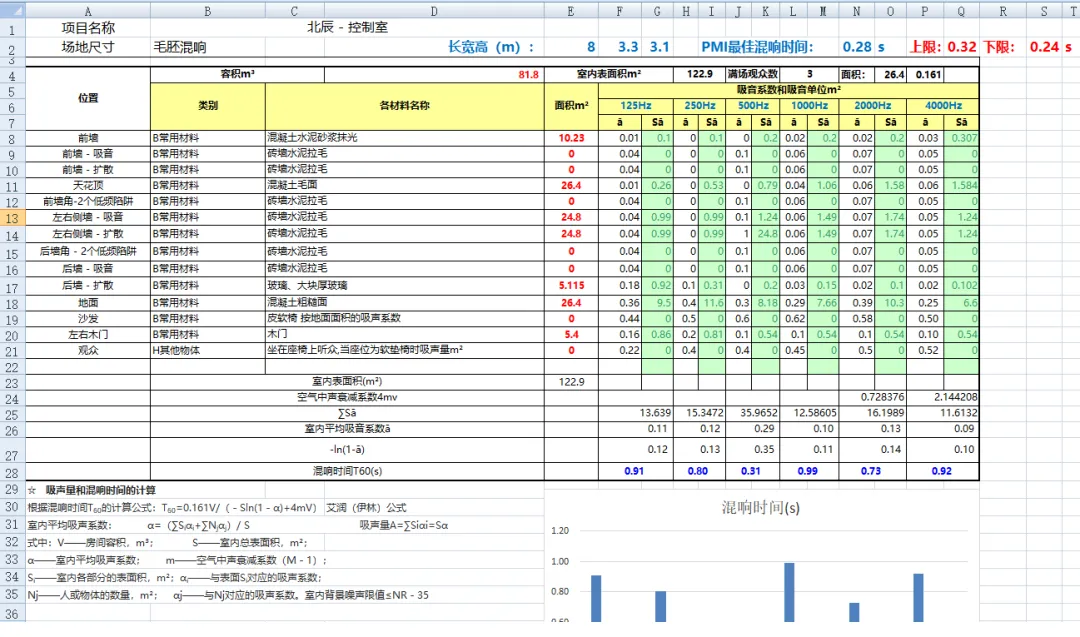Click the '500Hz' frequency header

click(753, 105)
